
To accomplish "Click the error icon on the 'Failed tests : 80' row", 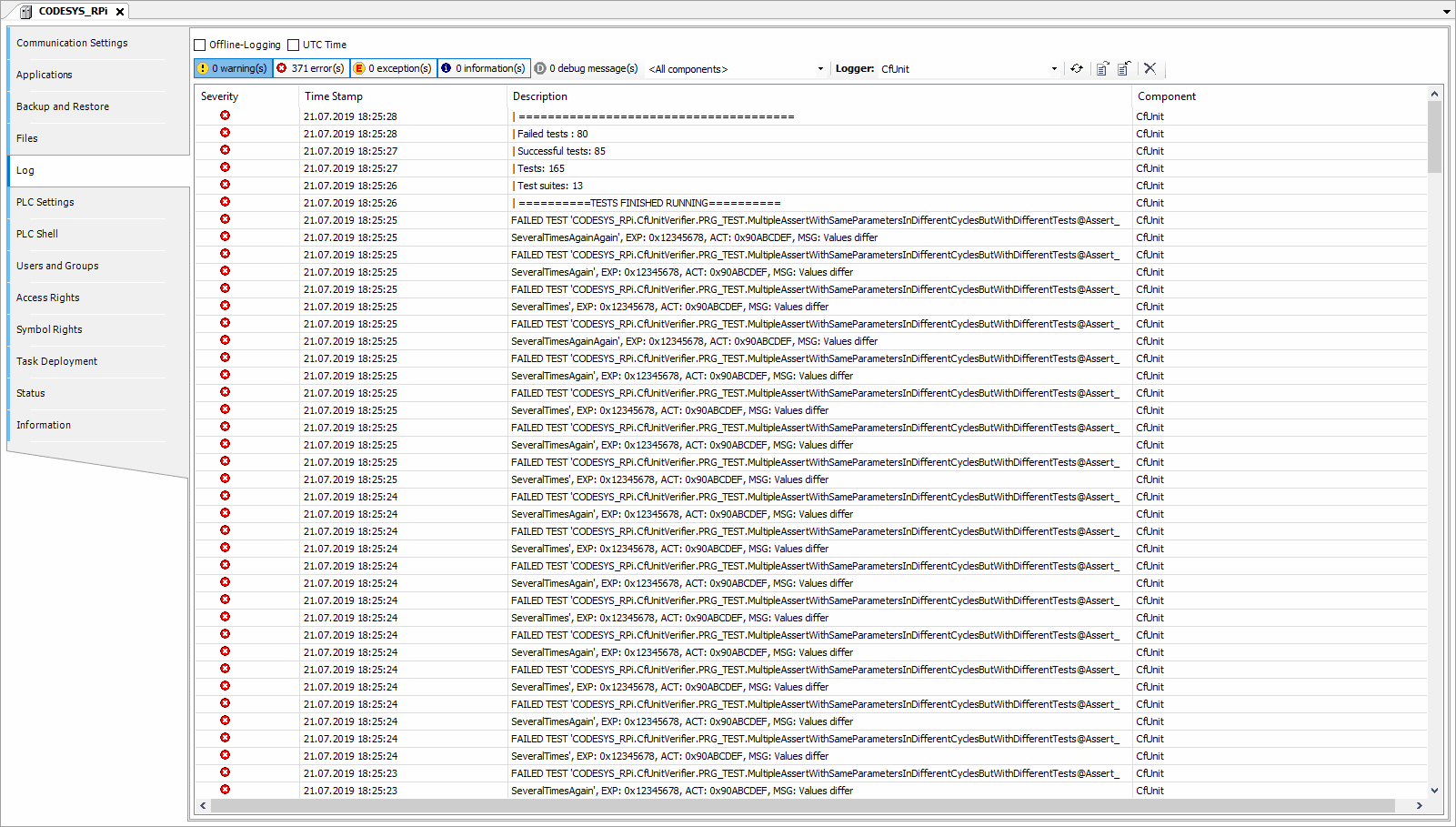I will point(225,133).
